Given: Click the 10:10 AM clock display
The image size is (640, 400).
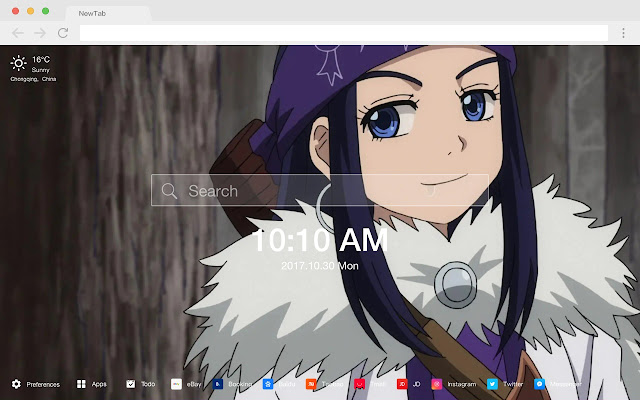Looking at the screenshot, I should point(320,240).
